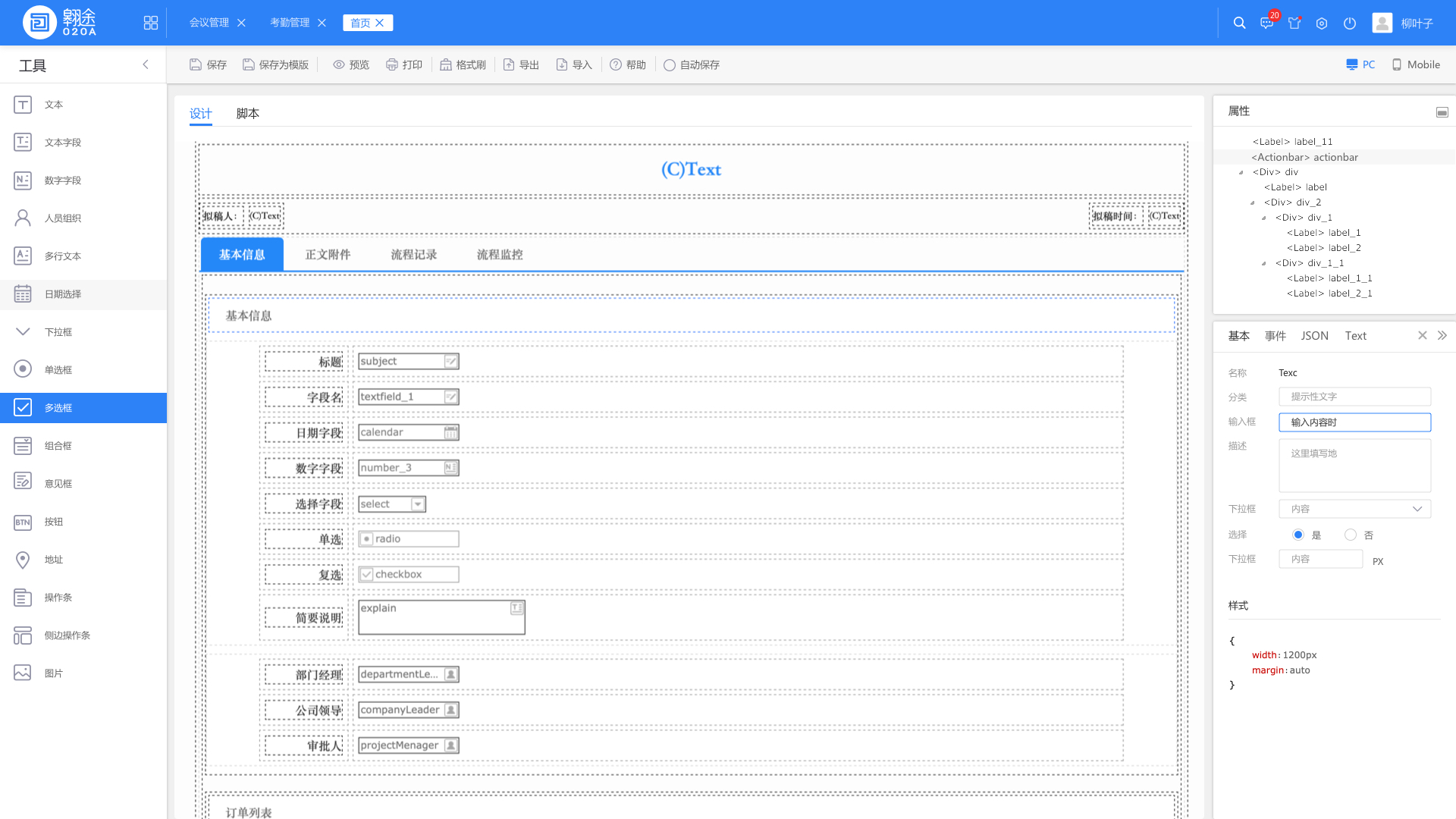1456x819 pixels.
Task: Open the 流程记录 form tab
Action: click(413, 255)
